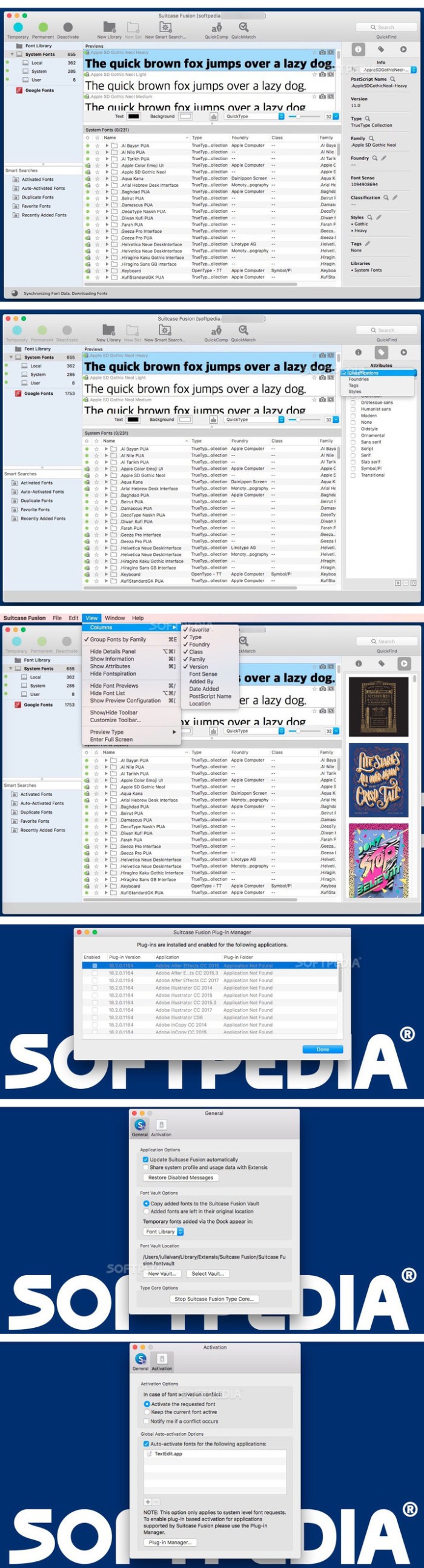Click Deactivate icon in the Info-panel window
The width and height of the screenshot is (424, 1568).
point(67,27)
